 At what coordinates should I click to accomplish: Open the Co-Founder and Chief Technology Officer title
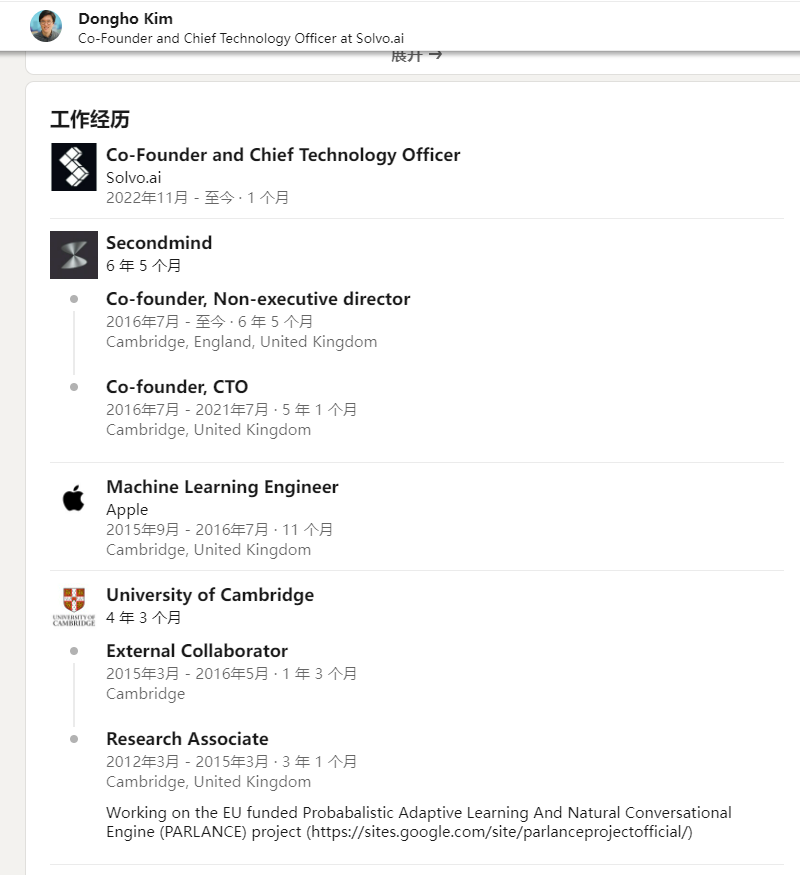click(x=283, y=155)
